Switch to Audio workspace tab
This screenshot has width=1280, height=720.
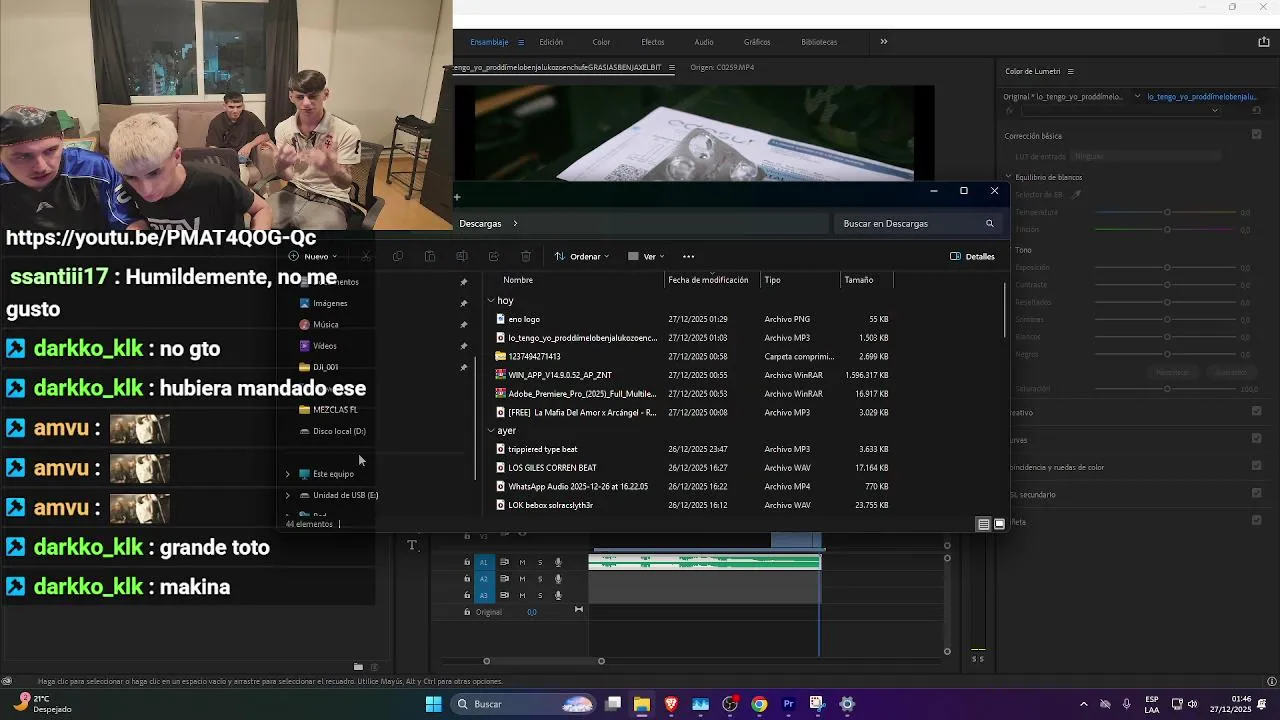pyautogui.click(x=704, y=42)
